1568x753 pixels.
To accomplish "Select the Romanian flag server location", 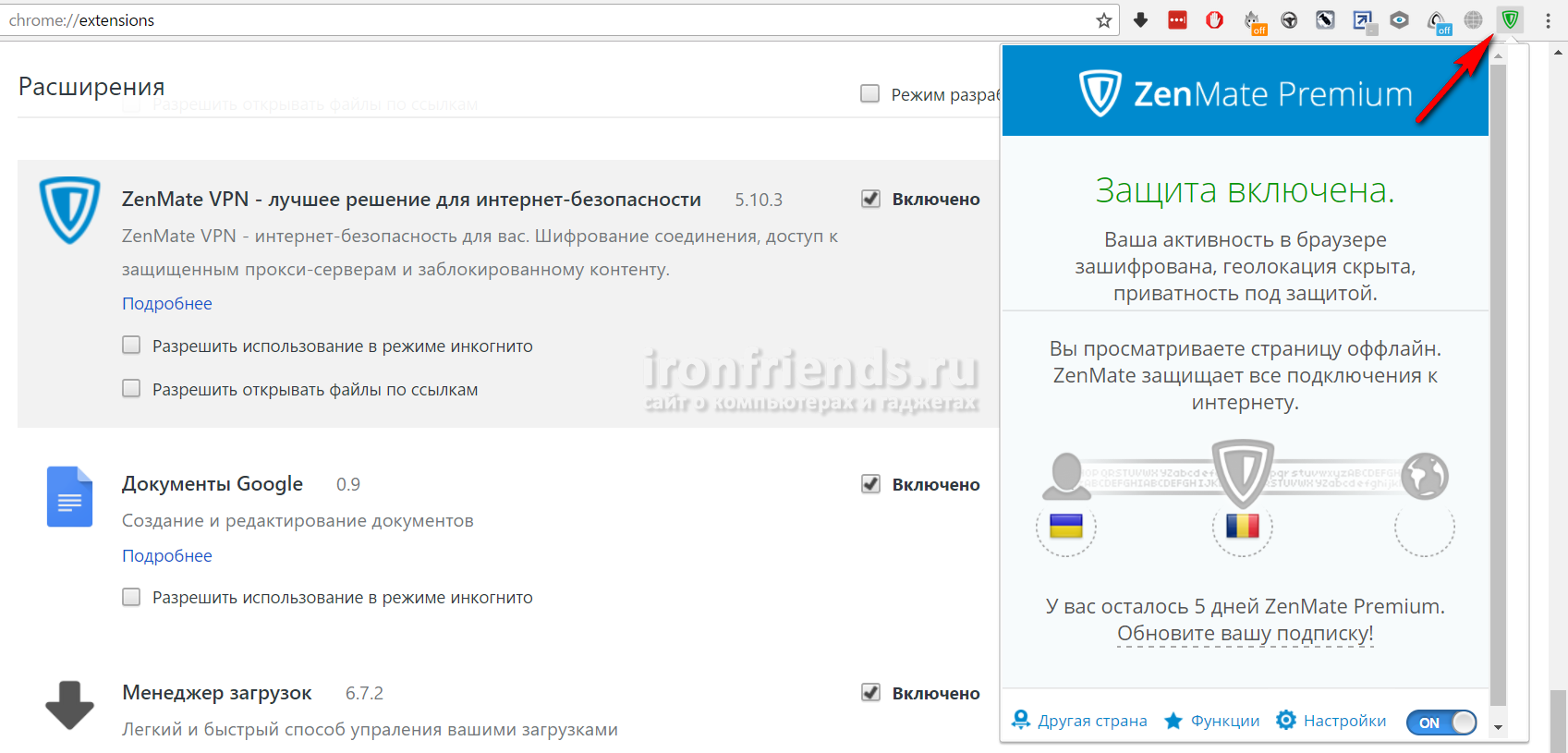I will [1243, 527].
